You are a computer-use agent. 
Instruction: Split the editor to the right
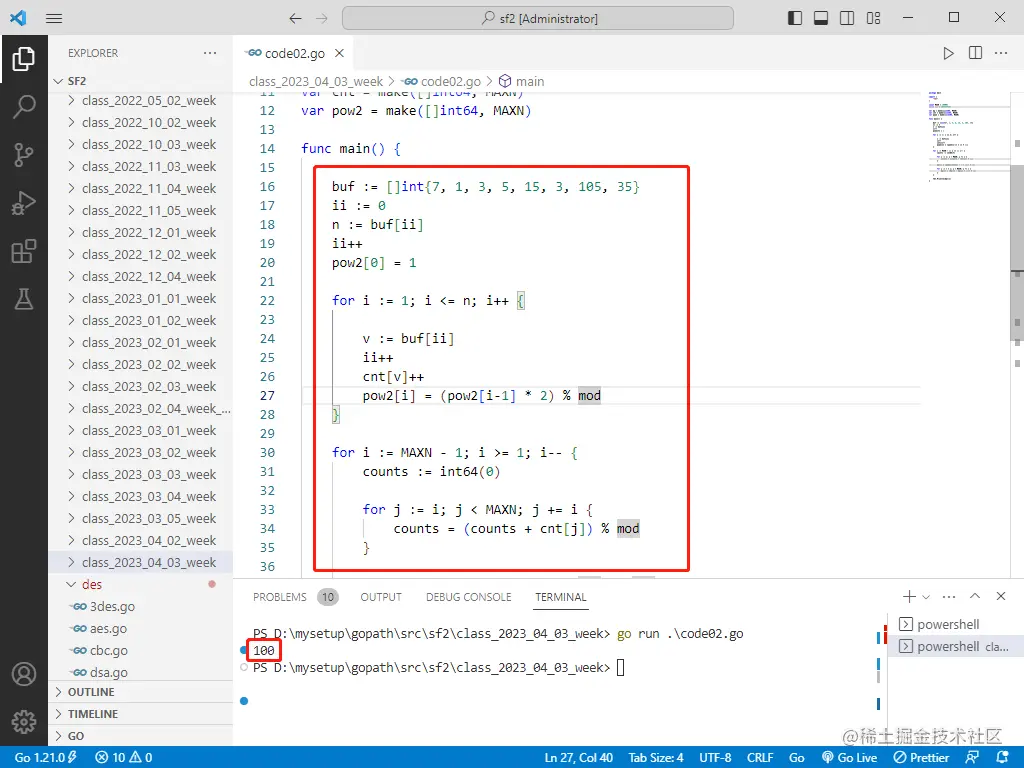coord(975,53)
